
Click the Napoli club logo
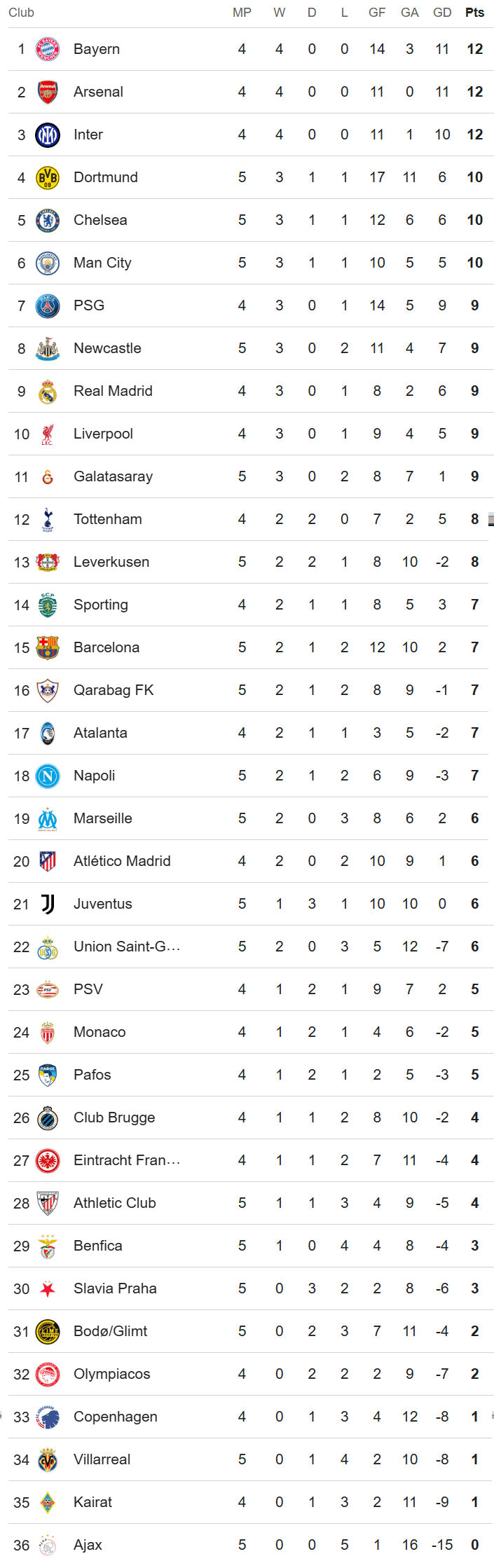(48, 776)
